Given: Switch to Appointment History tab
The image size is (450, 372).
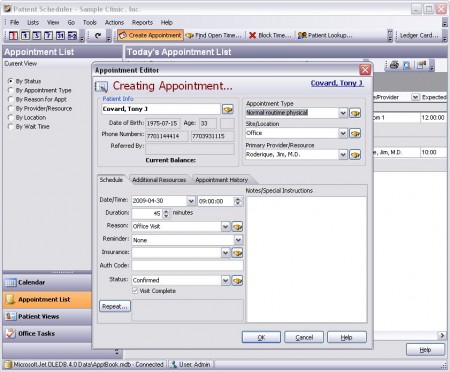Looking at the screenshot, I should [222, 180].
